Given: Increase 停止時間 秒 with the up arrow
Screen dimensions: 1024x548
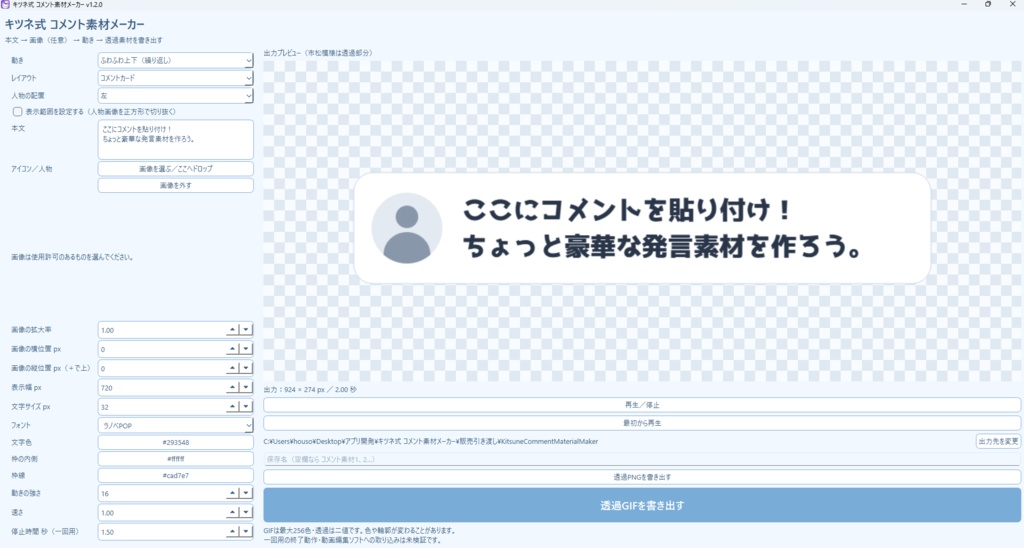Looking at the screenshot, I should tap(232, 532).
